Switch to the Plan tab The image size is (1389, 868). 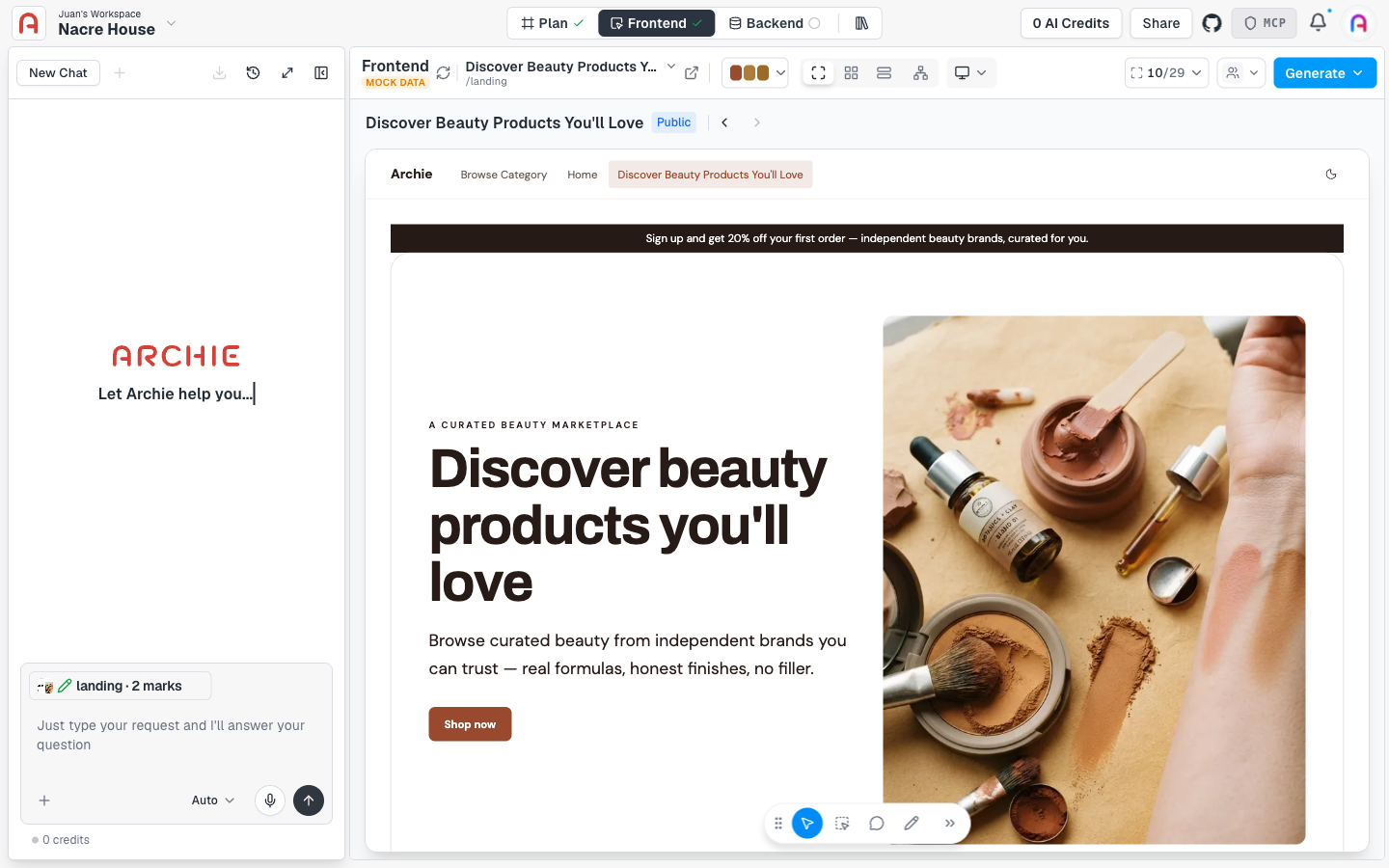(552, 23)
